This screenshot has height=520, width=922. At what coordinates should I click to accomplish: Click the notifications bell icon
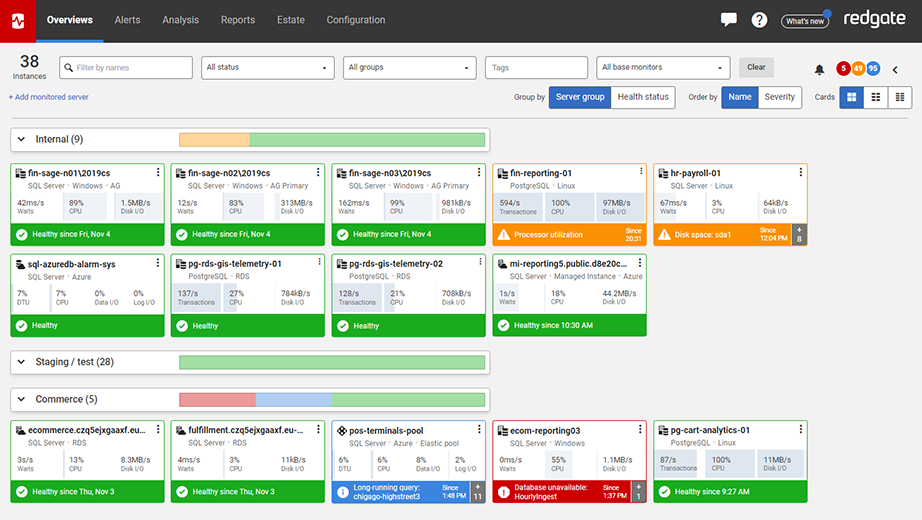(x=819, y=69)
